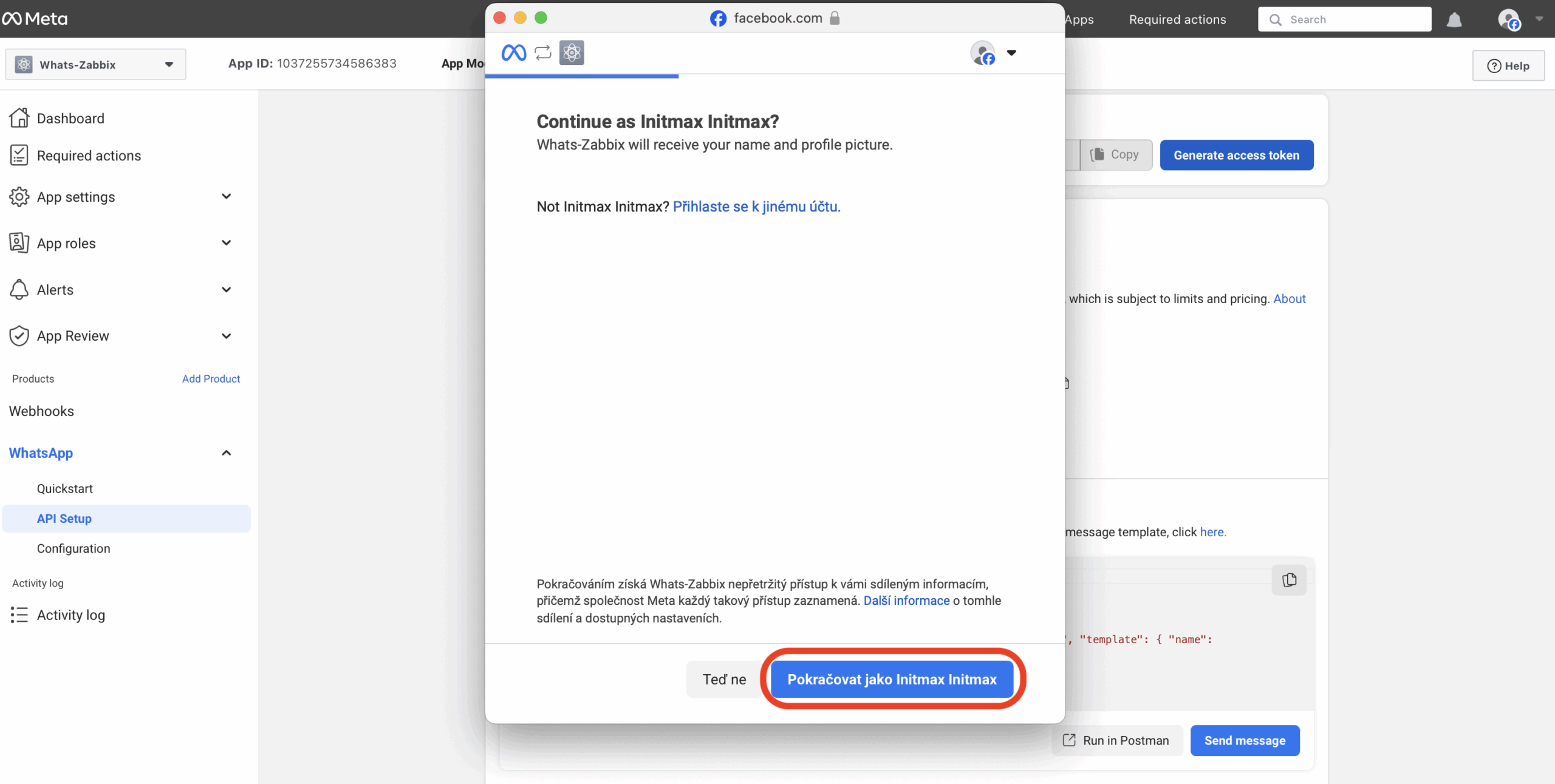The image size is (1555, 784).
Task: Click the Copy token button
Action: click(1116, 155)
